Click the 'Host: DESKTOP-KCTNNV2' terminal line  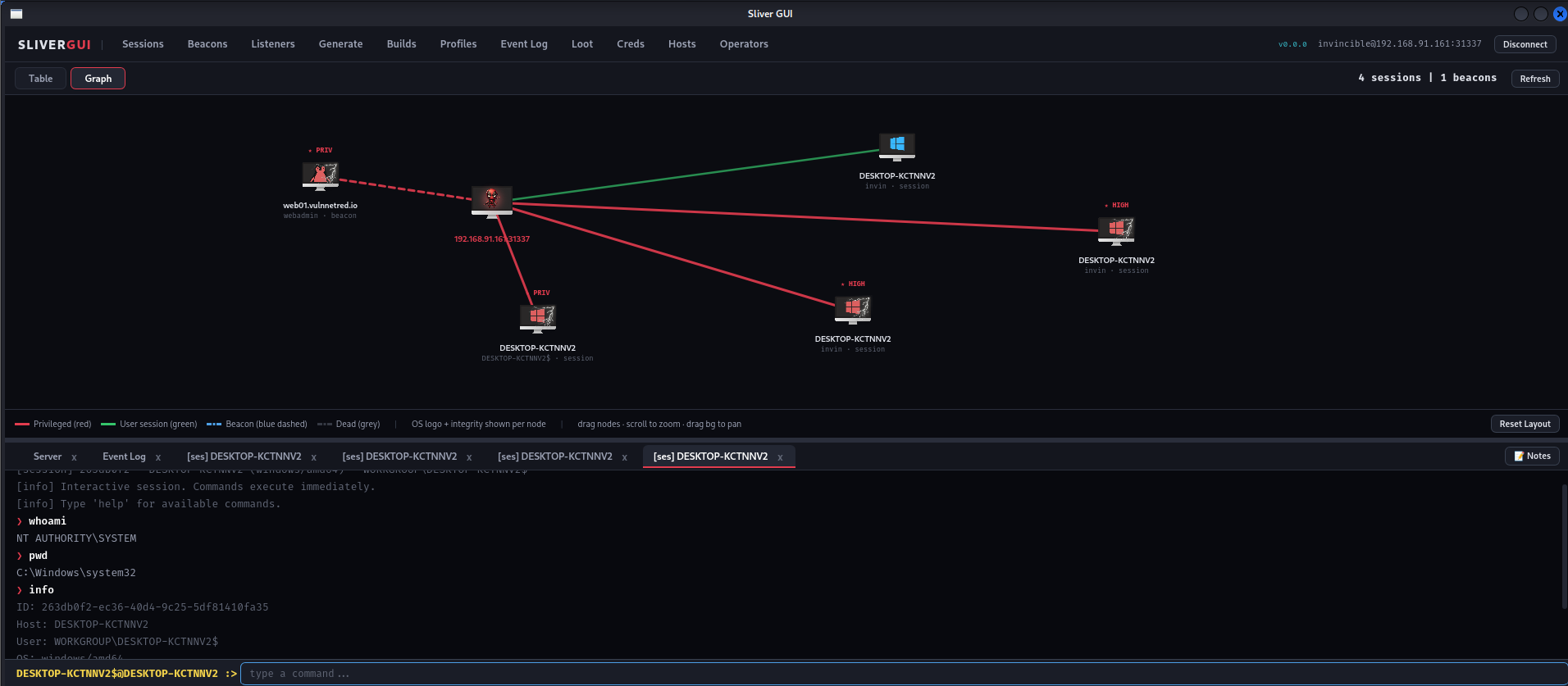click(82, 625)
